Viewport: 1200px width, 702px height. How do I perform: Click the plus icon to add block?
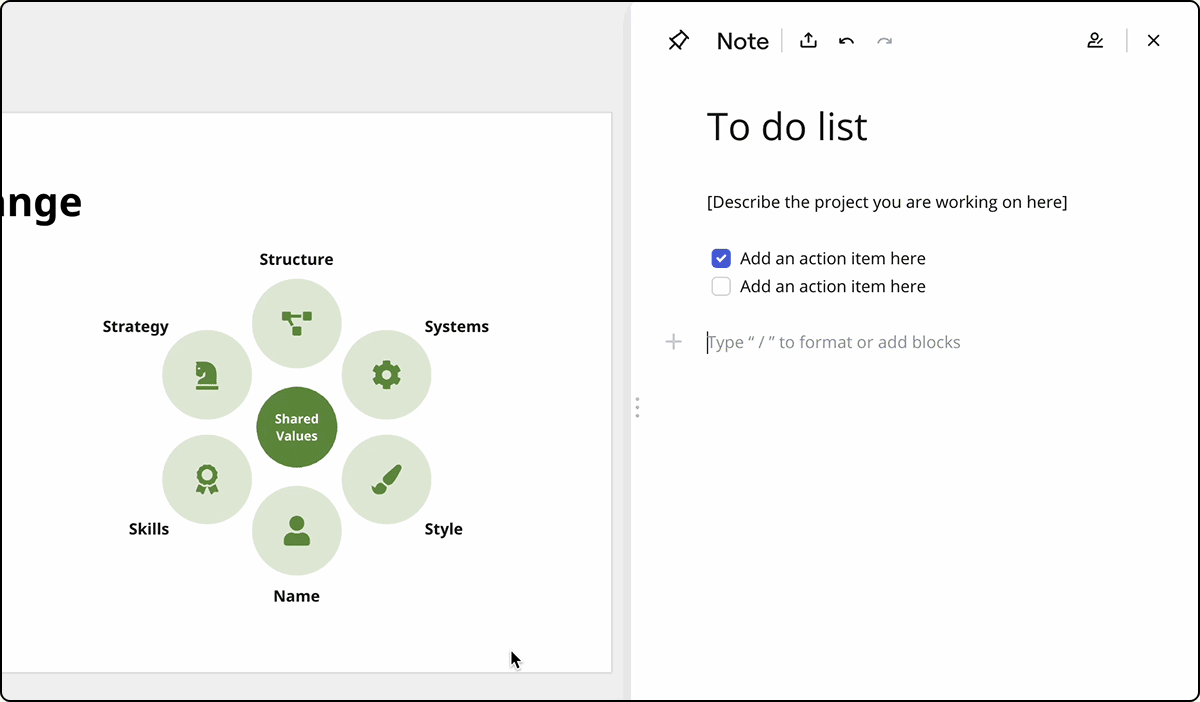click(x=674, y=342)
